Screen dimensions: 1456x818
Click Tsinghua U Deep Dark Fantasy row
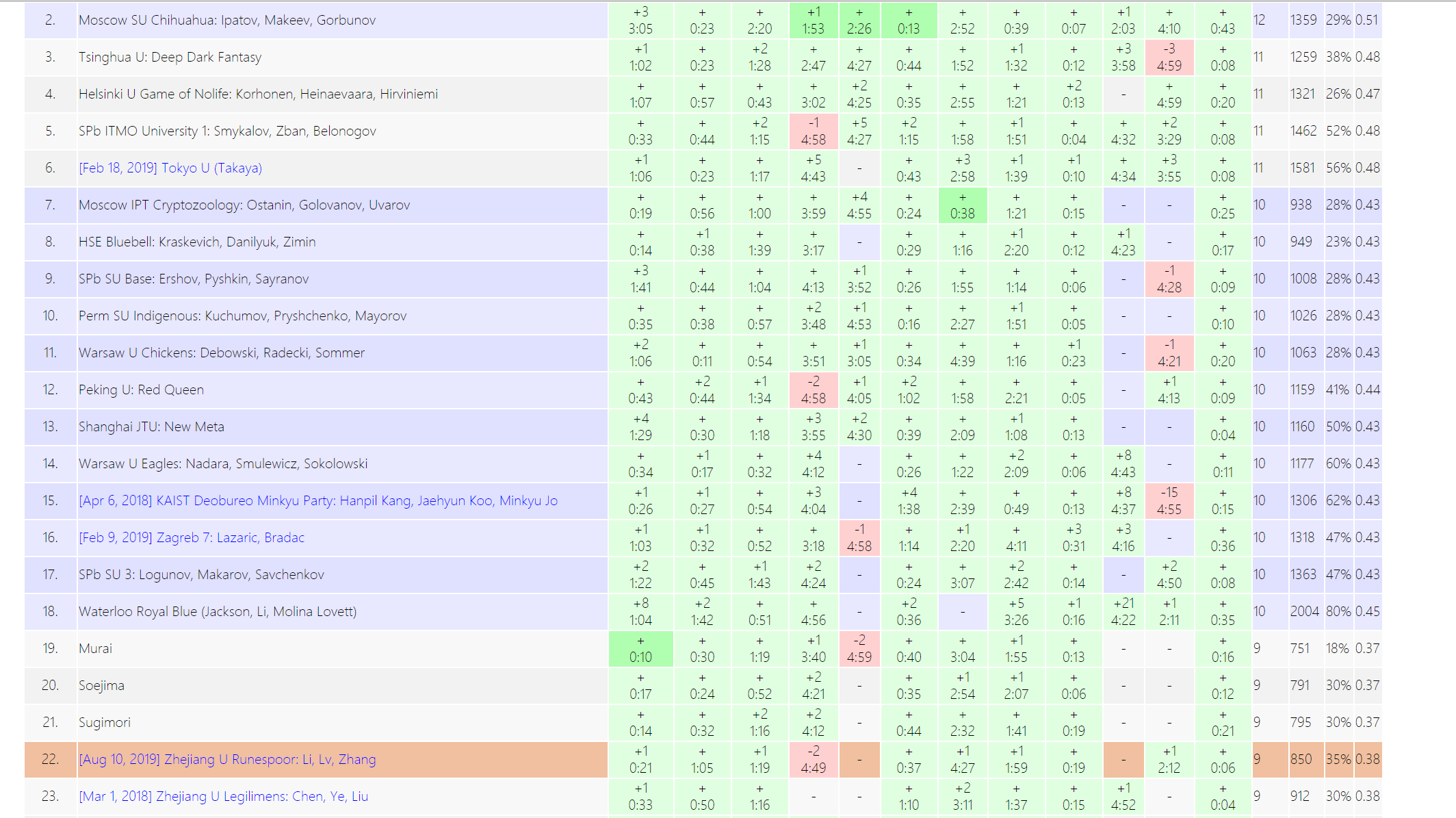170,57
